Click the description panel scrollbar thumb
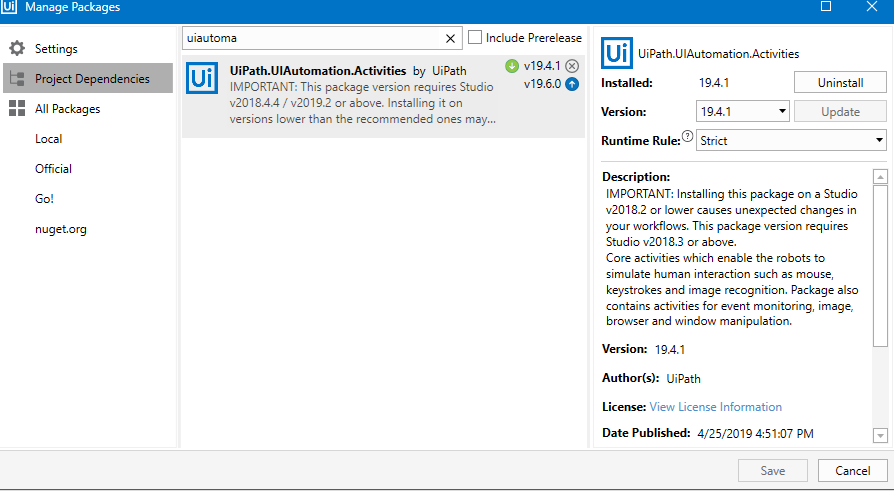The height and width of the screenshot is (491, 894). click(880, 265)
